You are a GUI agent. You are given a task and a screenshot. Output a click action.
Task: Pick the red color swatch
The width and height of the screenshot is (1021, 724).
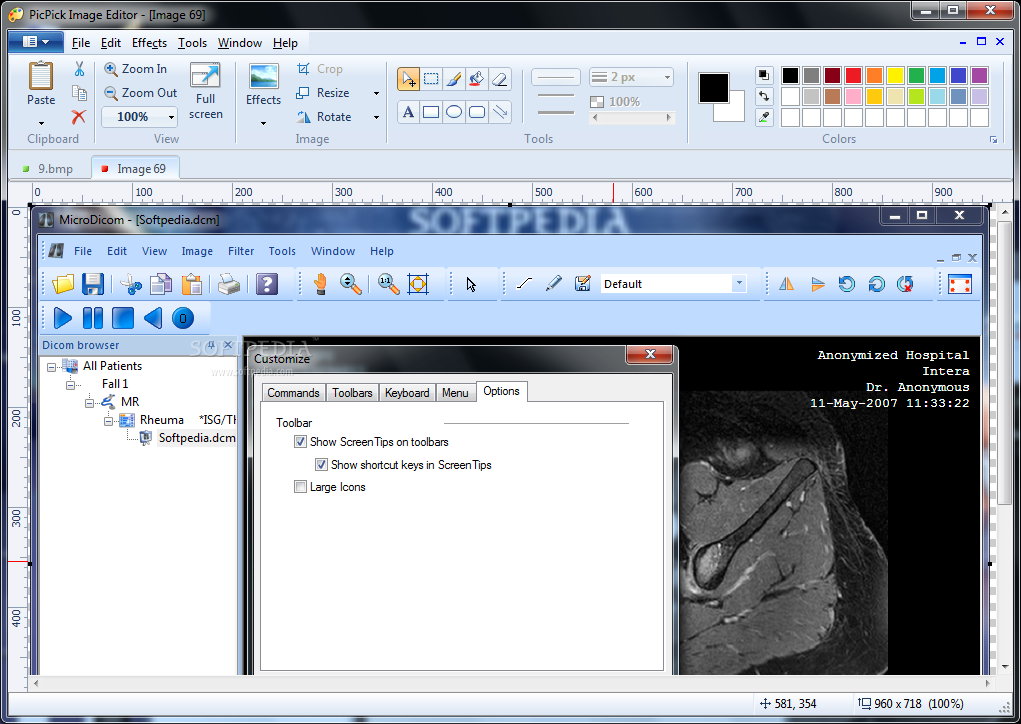click(x=853, y=75)
